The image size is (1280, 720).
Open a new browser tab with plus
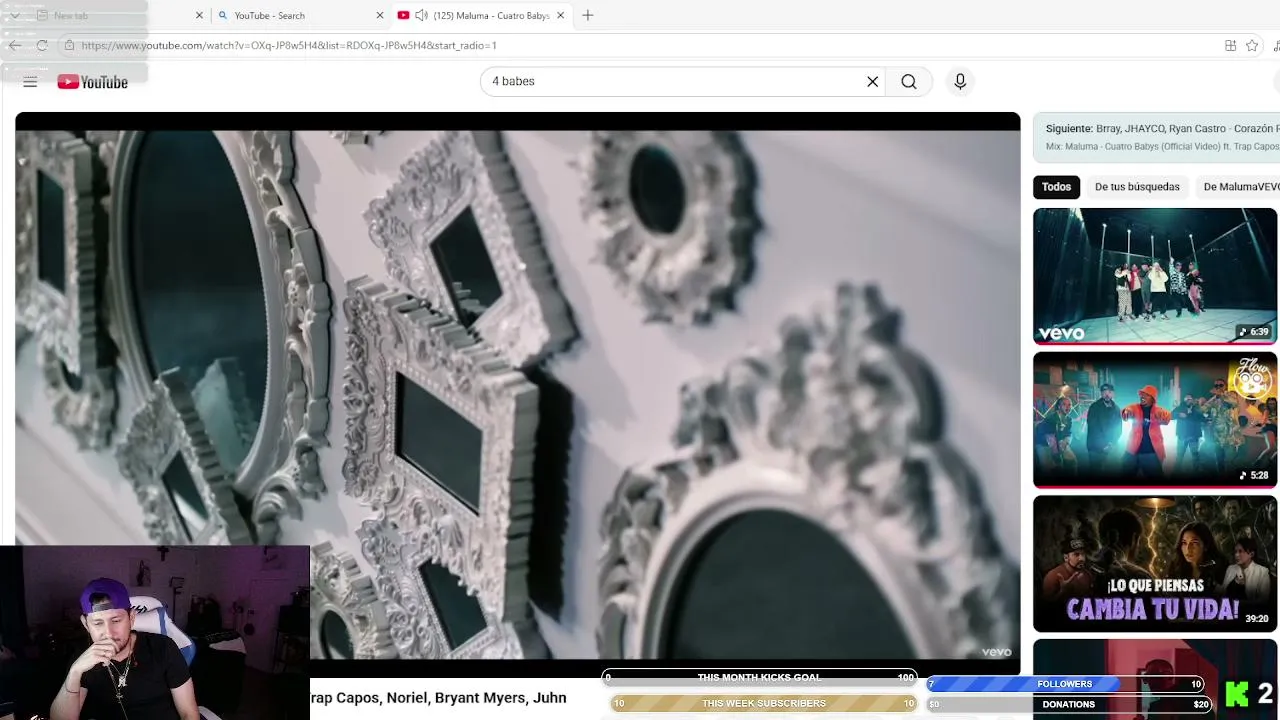(x=588, y=15)
